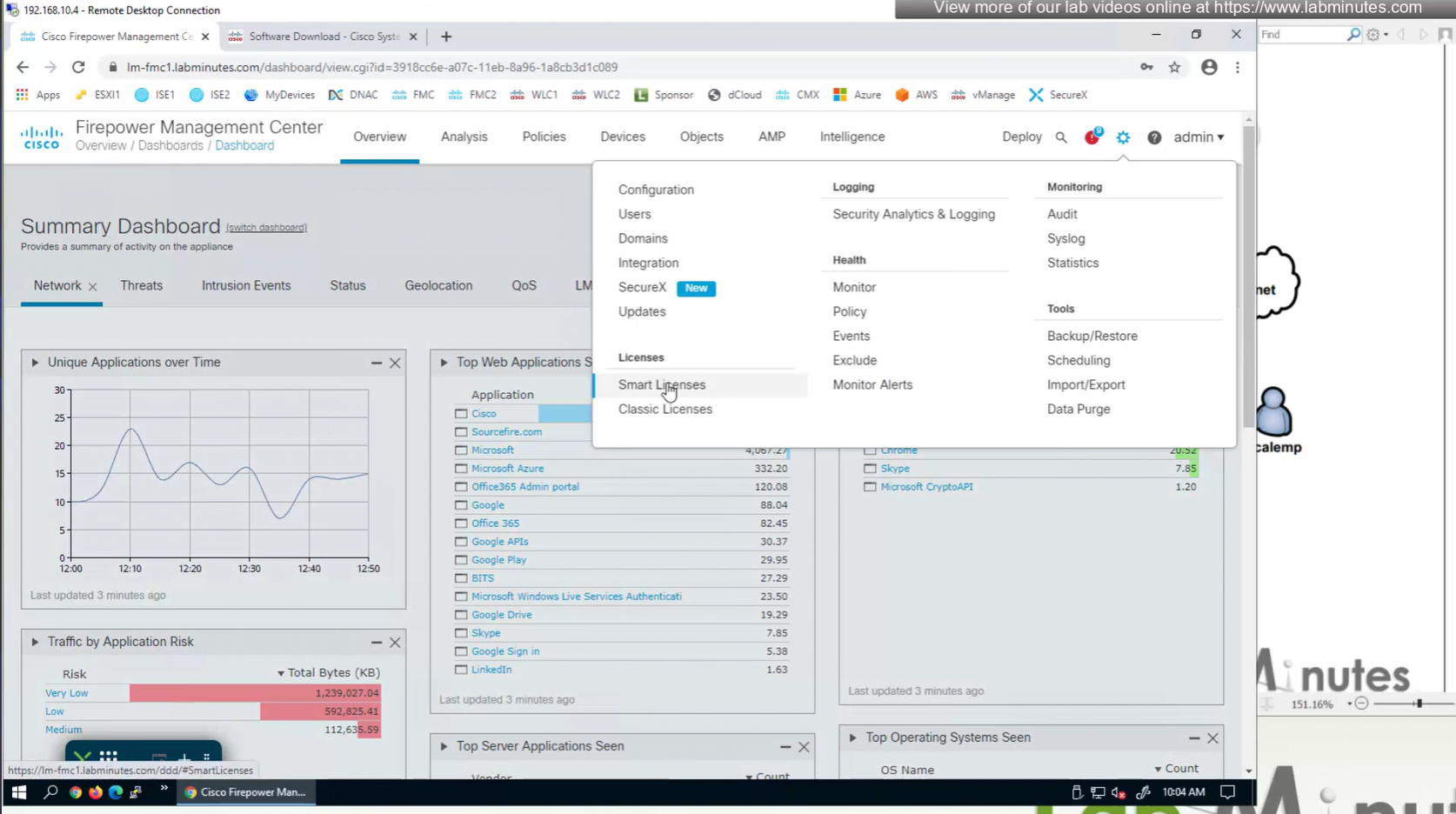Open the help question mark icon
This screenshot has height=814, width=1456.
[x=1154, y=137]
